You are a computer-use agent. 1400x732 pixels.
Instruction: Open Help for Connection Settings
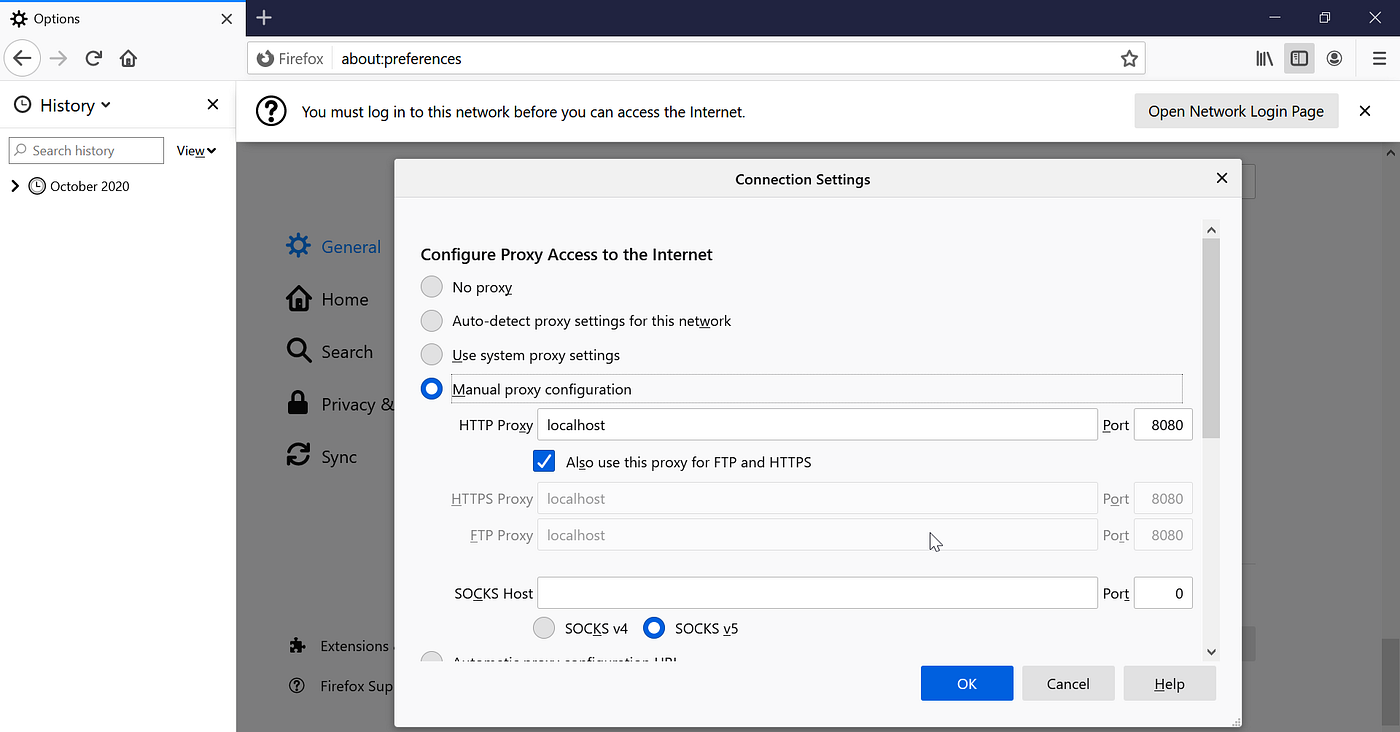(x=1169, y=684)
